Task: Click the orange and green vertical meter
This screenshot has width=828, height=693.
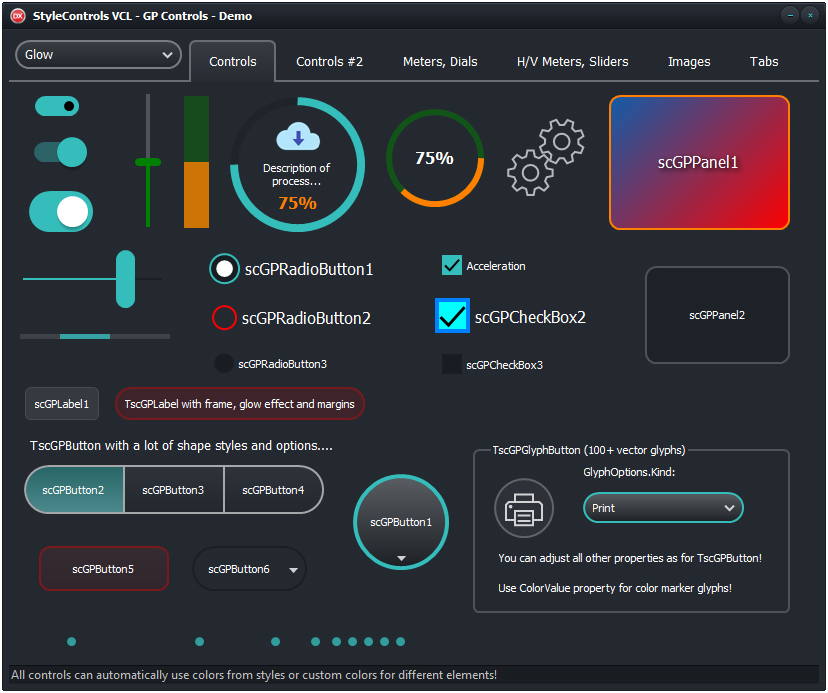Action: tap(196, 162)
